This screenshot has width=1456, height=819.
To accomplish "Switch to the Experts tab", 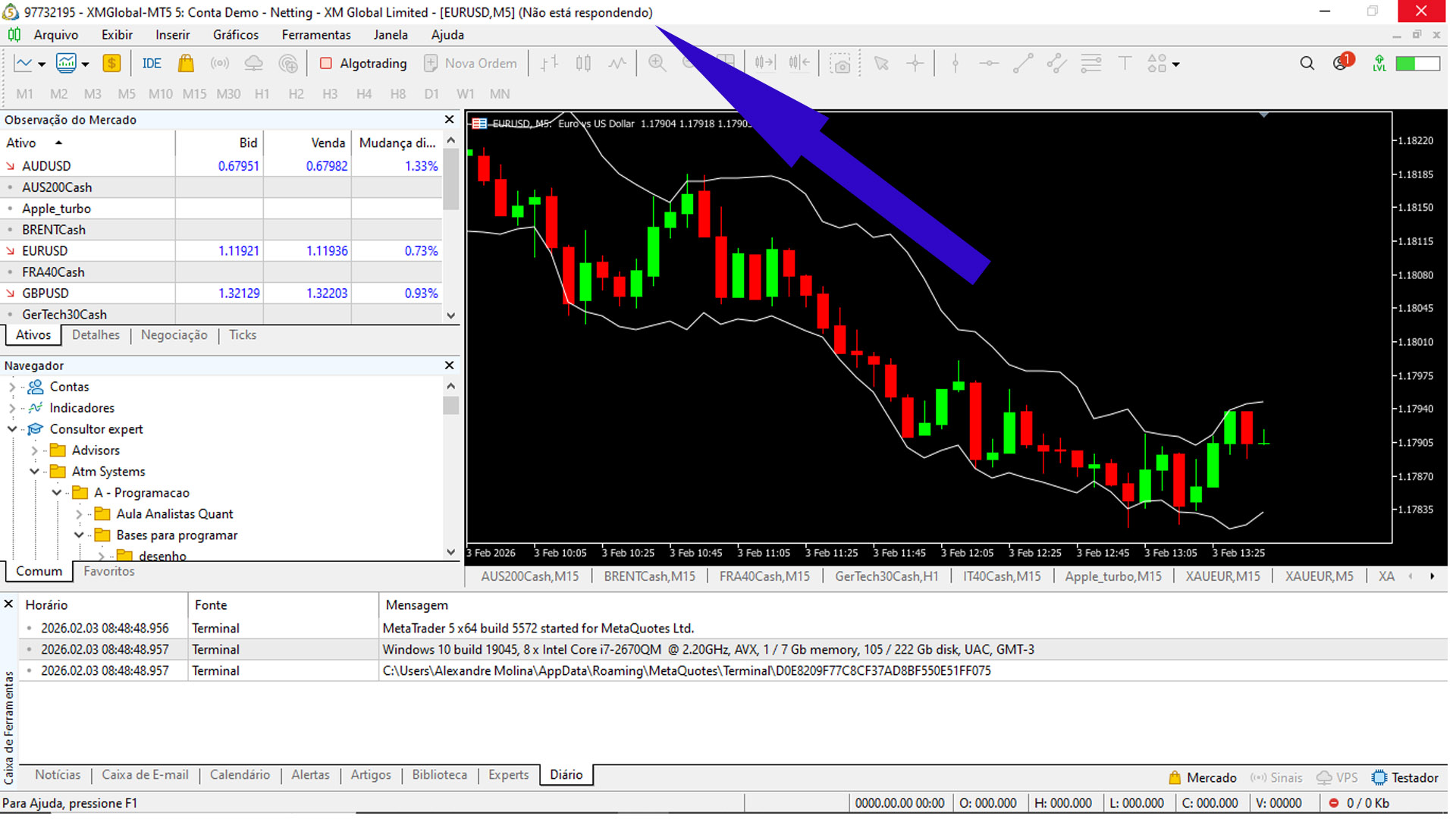I will tap(508, 775).
